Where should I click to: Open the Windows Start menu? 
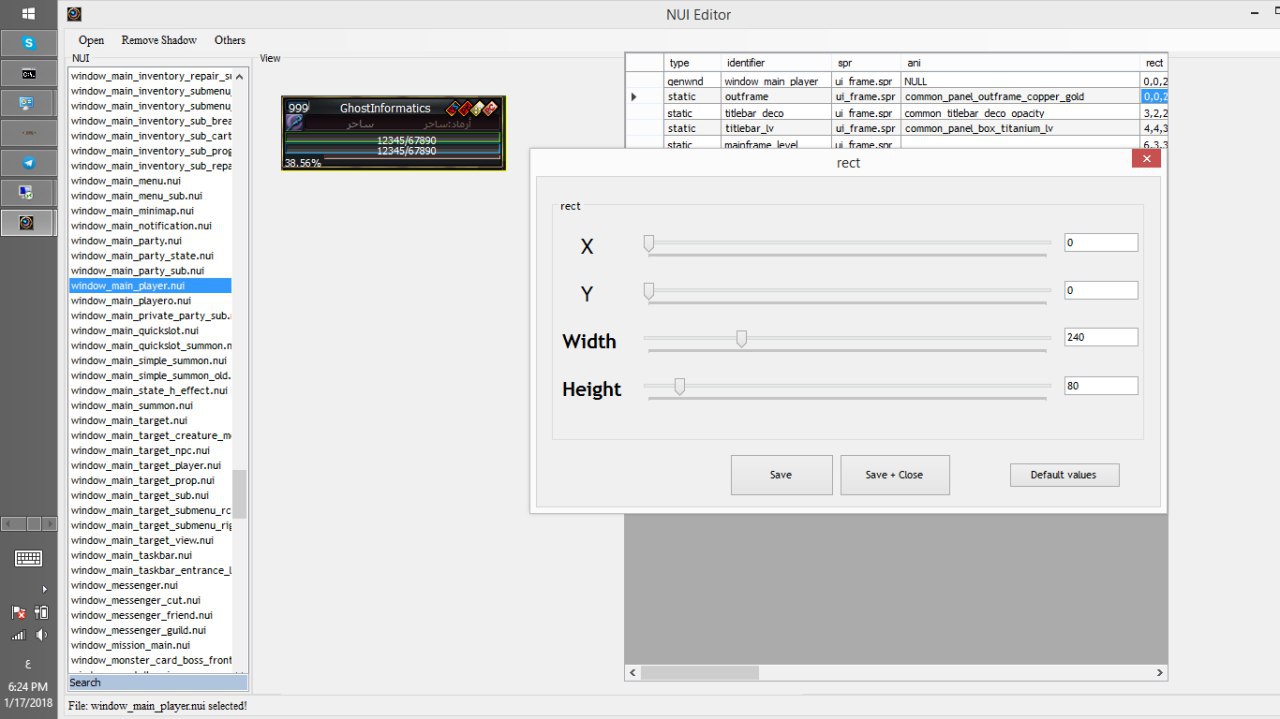coord(29,13)
